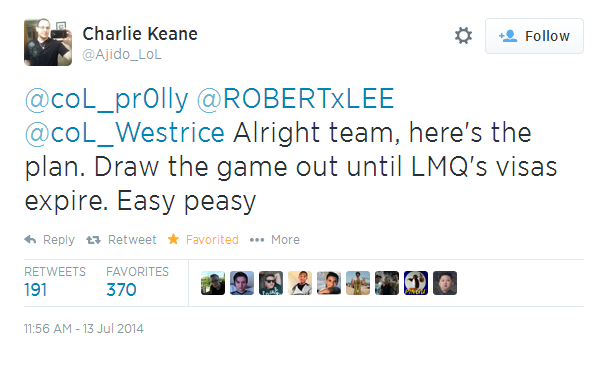Open the @coL_Westrice mention
The image size is (613, 367).
click(125, 133)
